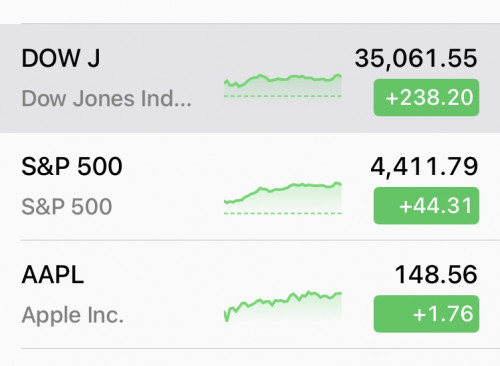View the Dow Jones sparkline chart
The width and height of the screenshot is (500, 366).
pos(283,86)
